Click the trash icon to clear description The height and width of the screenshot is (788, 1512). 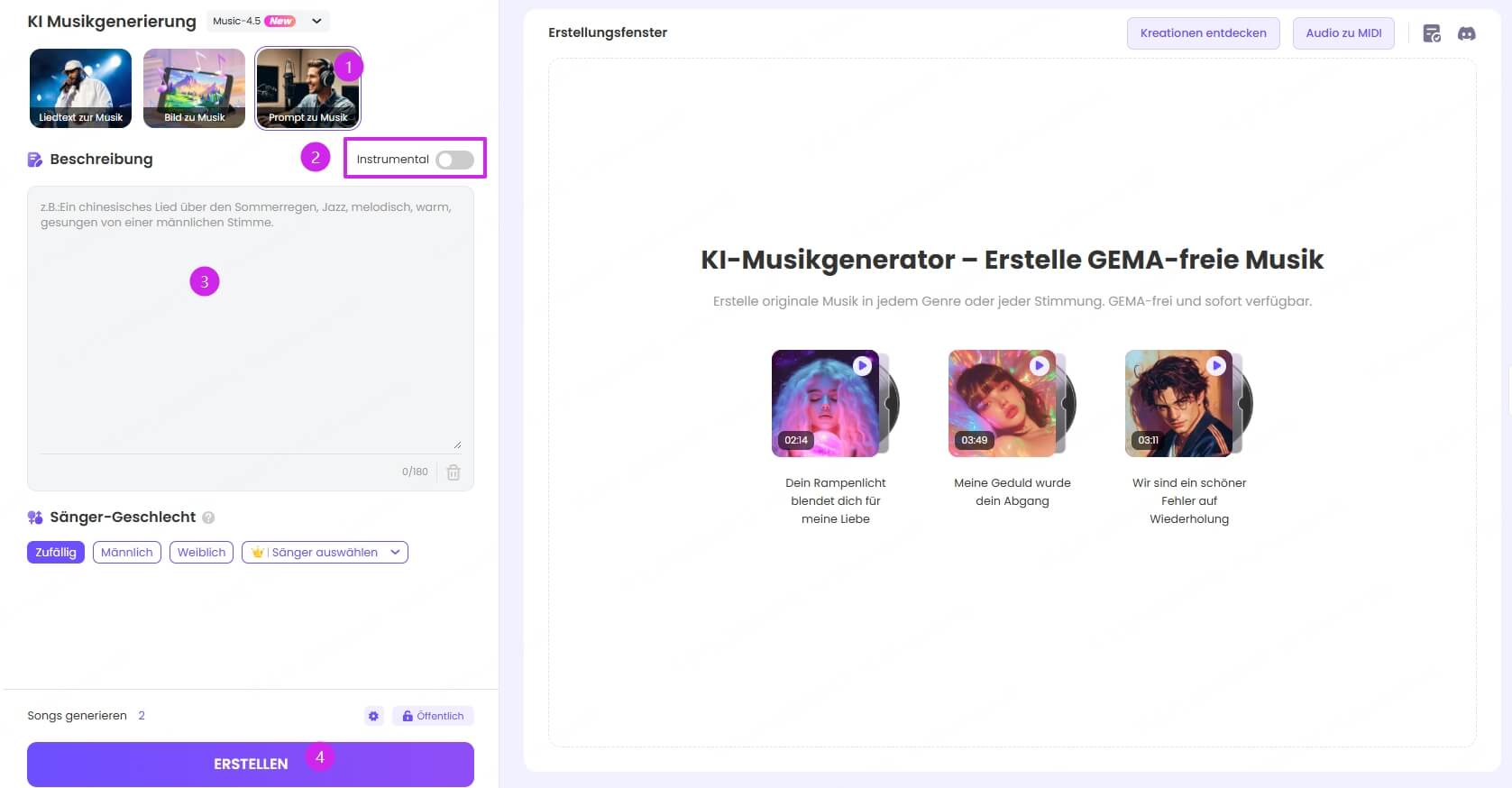[454, 472]
